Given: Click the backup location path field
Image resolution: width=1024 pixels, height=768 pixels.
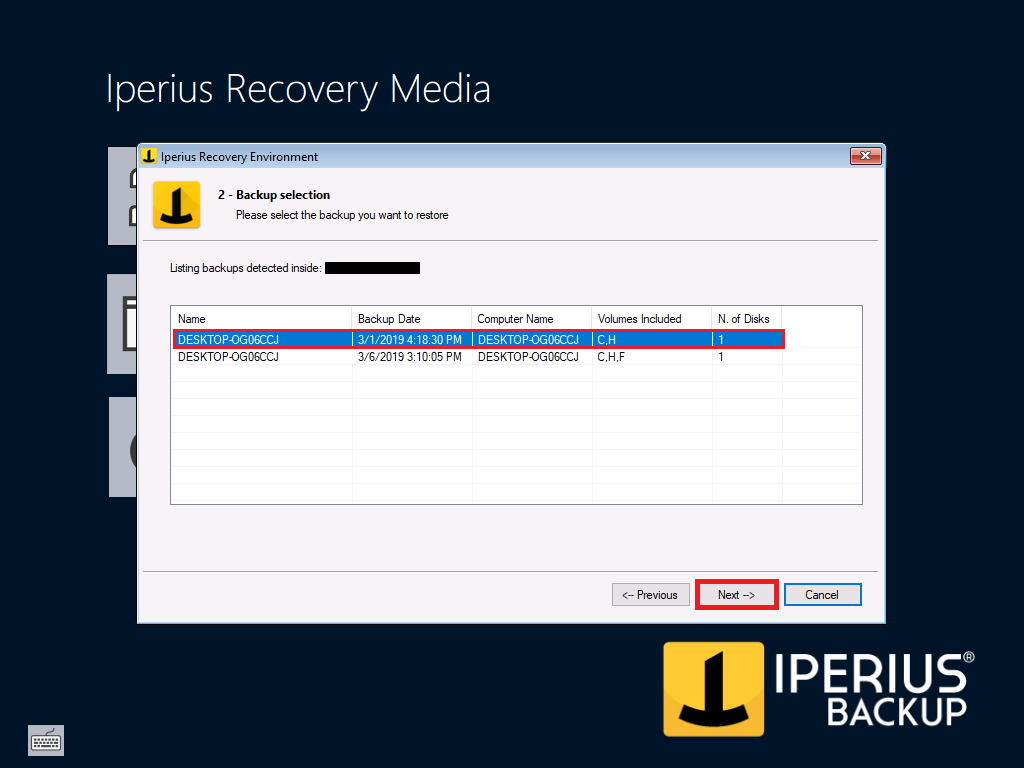Looking at the screenshot, I should (x=372, y=268).
